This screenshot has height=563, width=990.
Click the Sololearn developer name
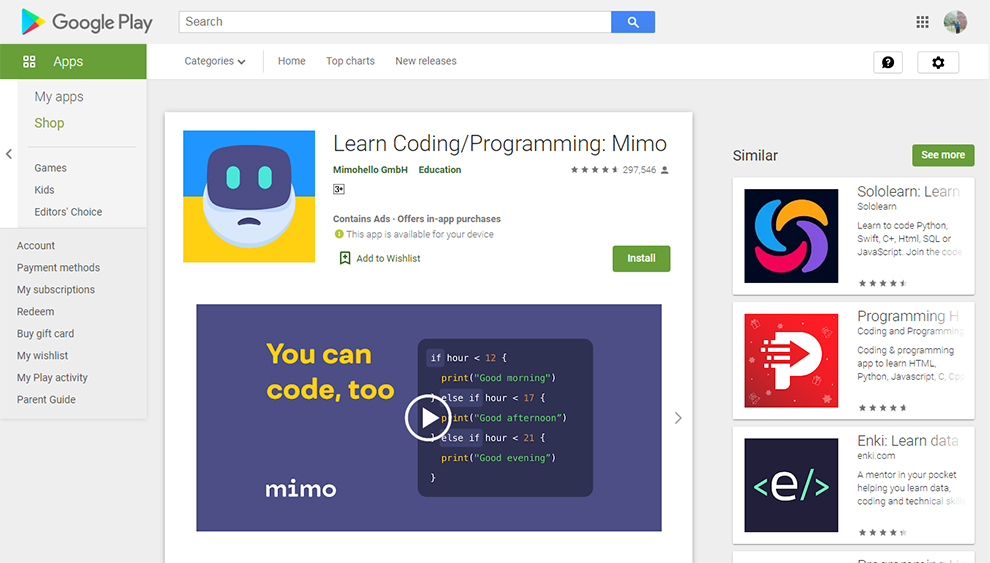click(x=876, y=206)
